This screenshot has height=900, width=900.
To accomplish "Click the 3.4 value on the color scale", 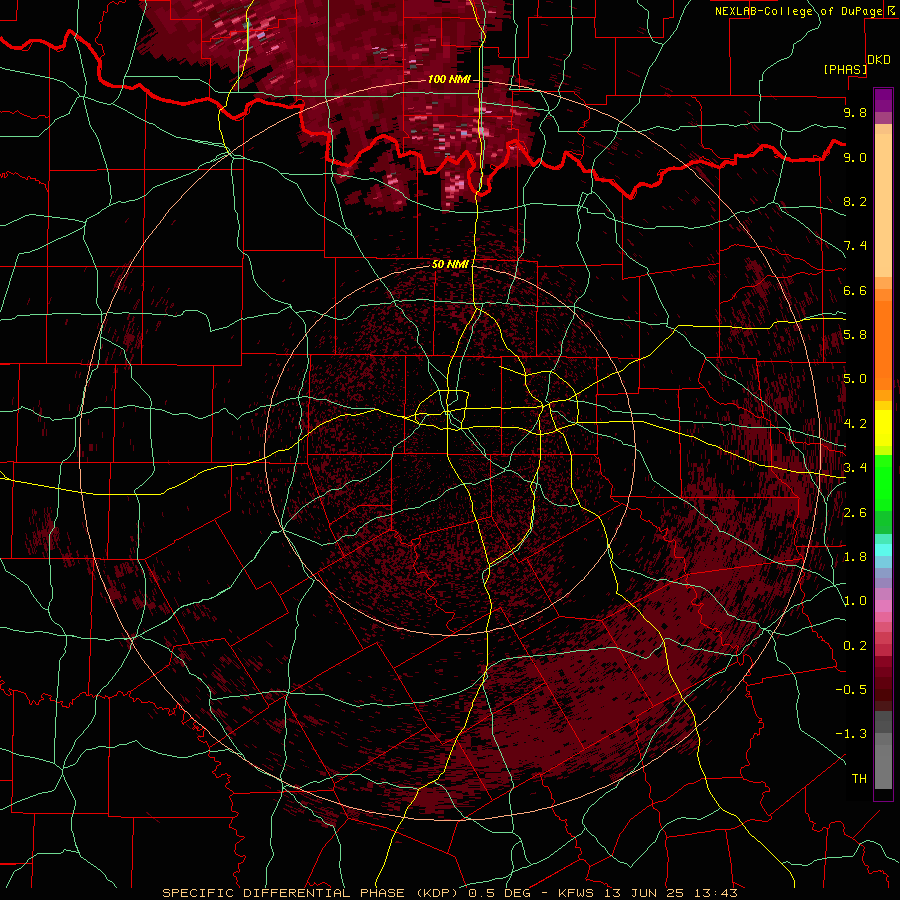I will [855, 468].
